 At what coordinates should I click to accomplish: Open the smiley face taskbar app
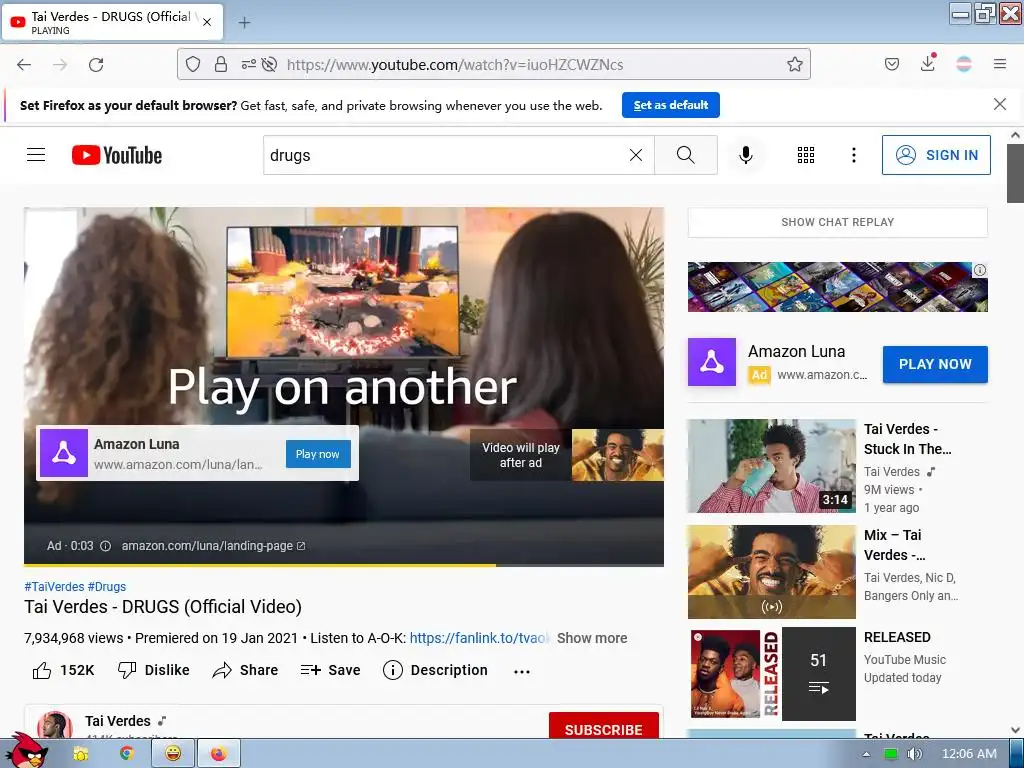(173, 754)
